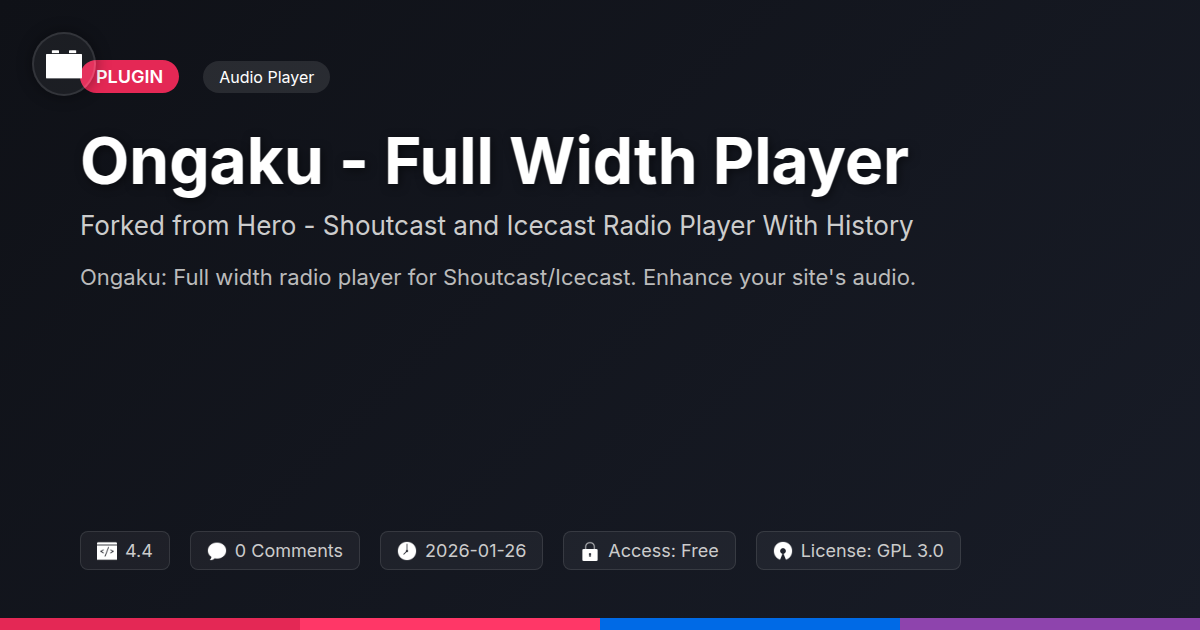This screenshot has width=1200, height=630.
Task: Click the crimson segment of the bottom color bar
Action: (150, 624)
